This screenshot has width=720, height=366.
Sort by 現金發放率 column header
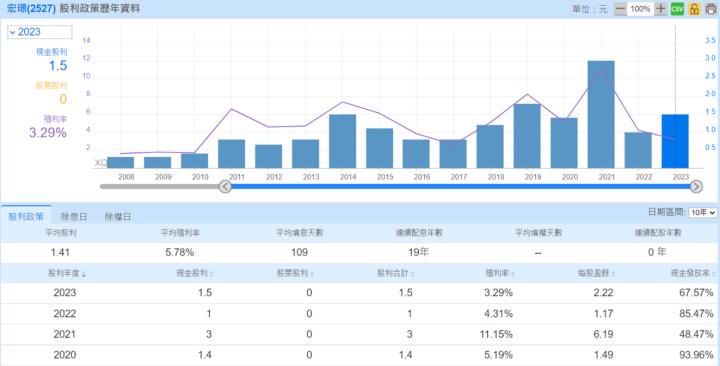pos(693,273)
